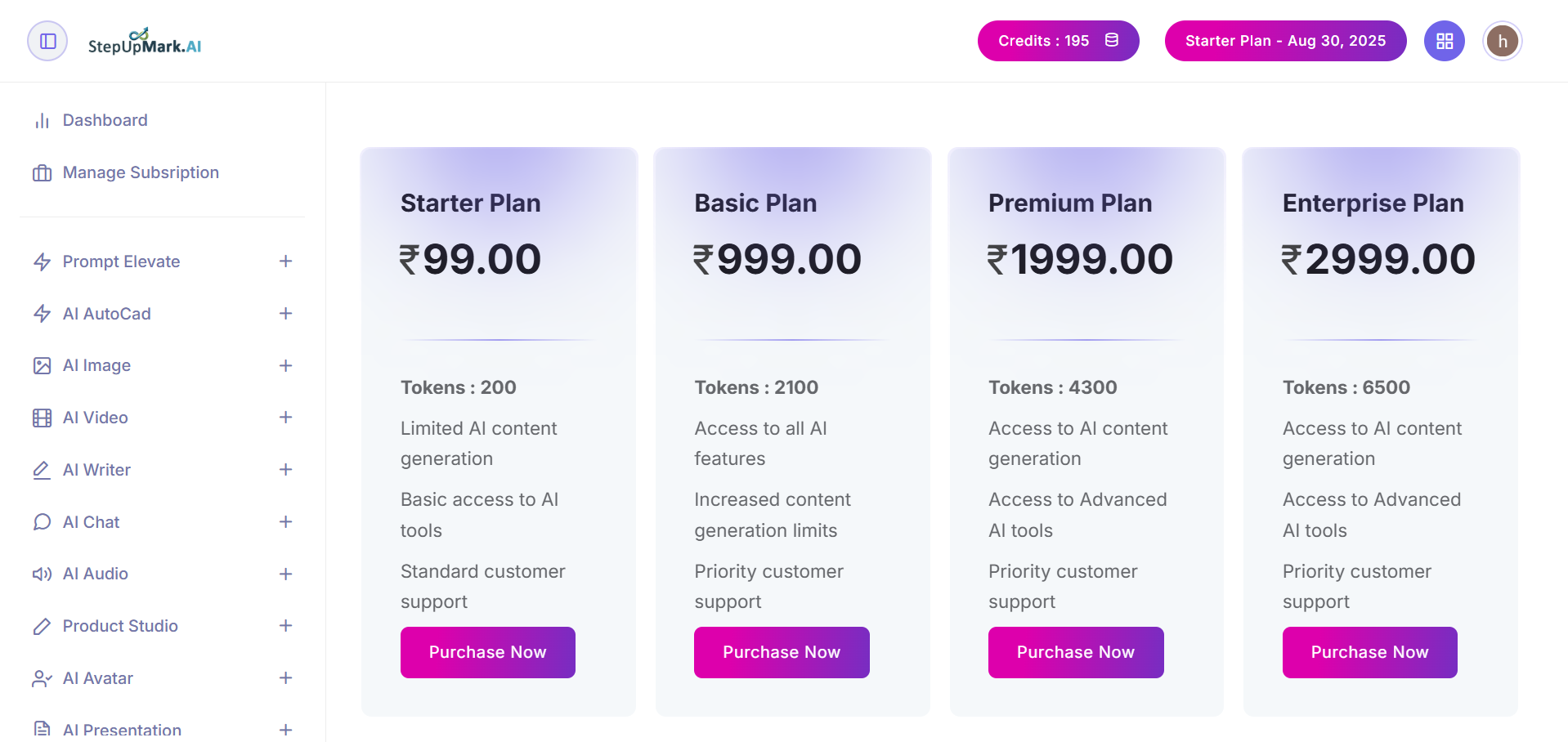Purchase the Premium Plan

pyautogui.click(x=1076, y=652)
